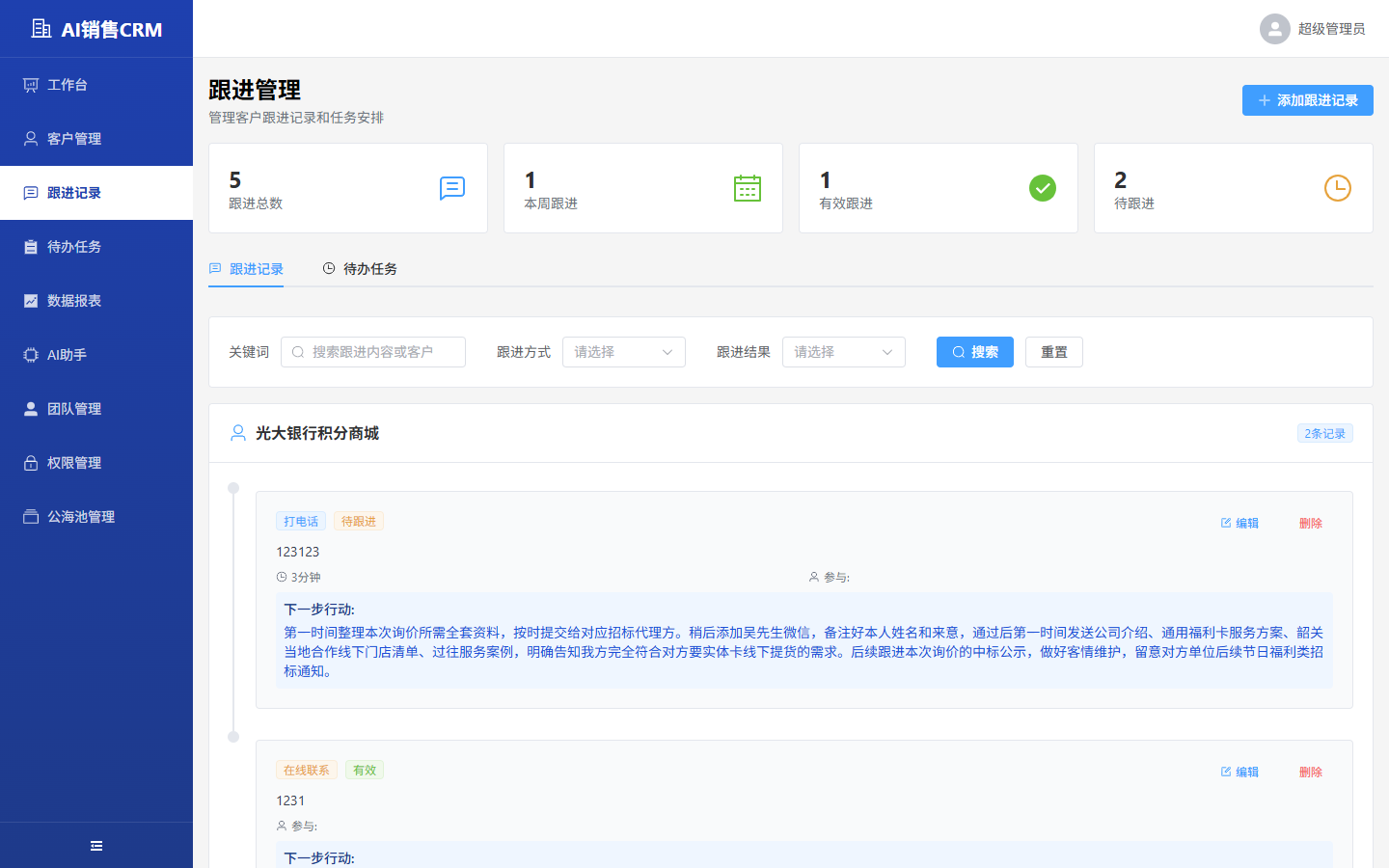
Task: Collapse the sidebar with the fold icon
Action: coord(96,846)
